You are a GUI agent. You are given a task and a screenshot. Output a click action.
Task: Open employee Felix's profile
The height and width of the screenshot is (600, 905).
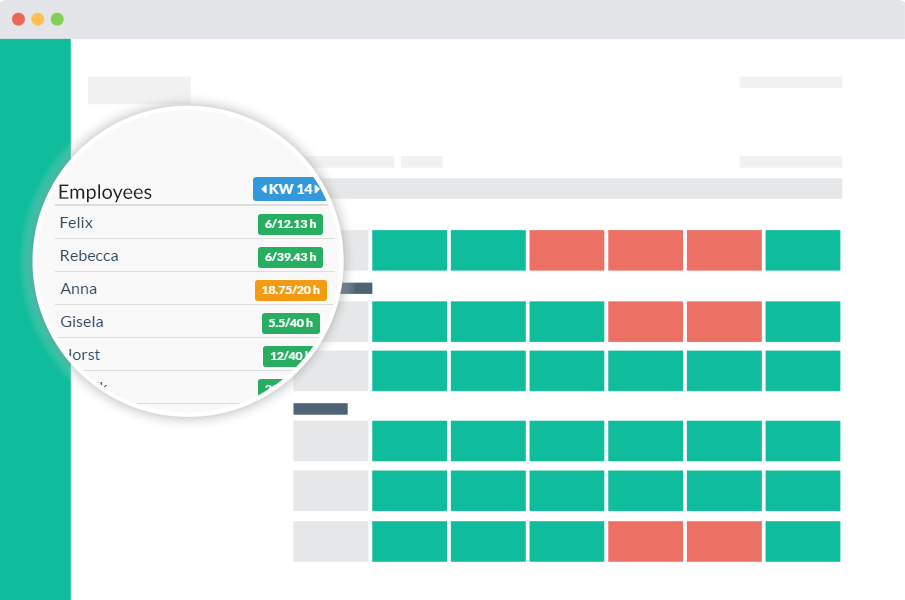(x=76, y=223)
